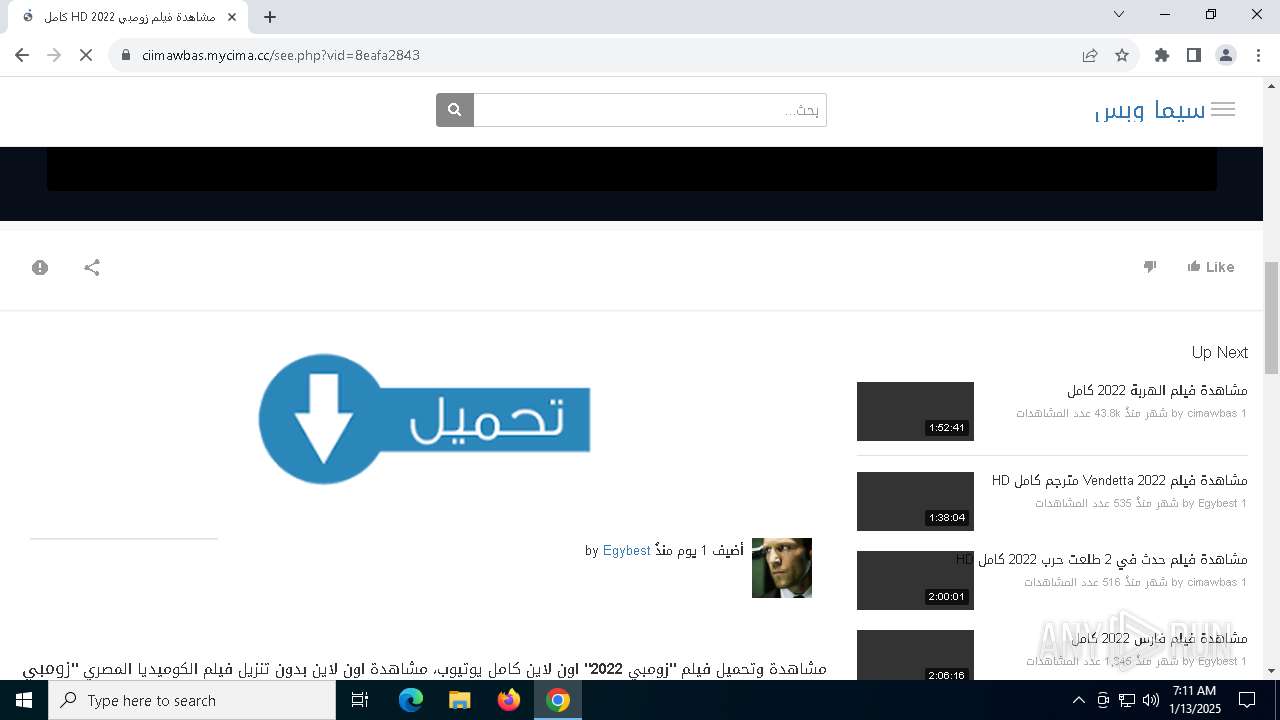Click the Up Next heading text
1280x720 pixels.
tap(1220, 352)
